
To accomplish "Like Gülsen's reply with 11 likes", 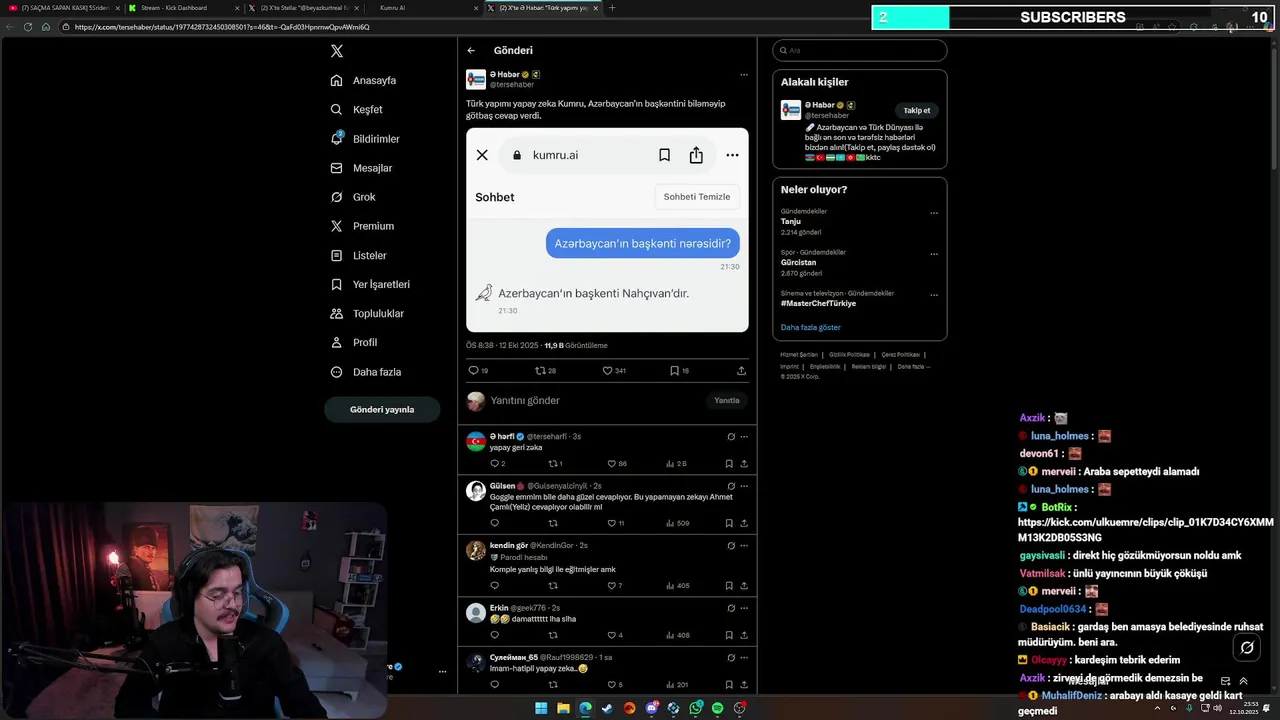I will [x=616, y=523].
